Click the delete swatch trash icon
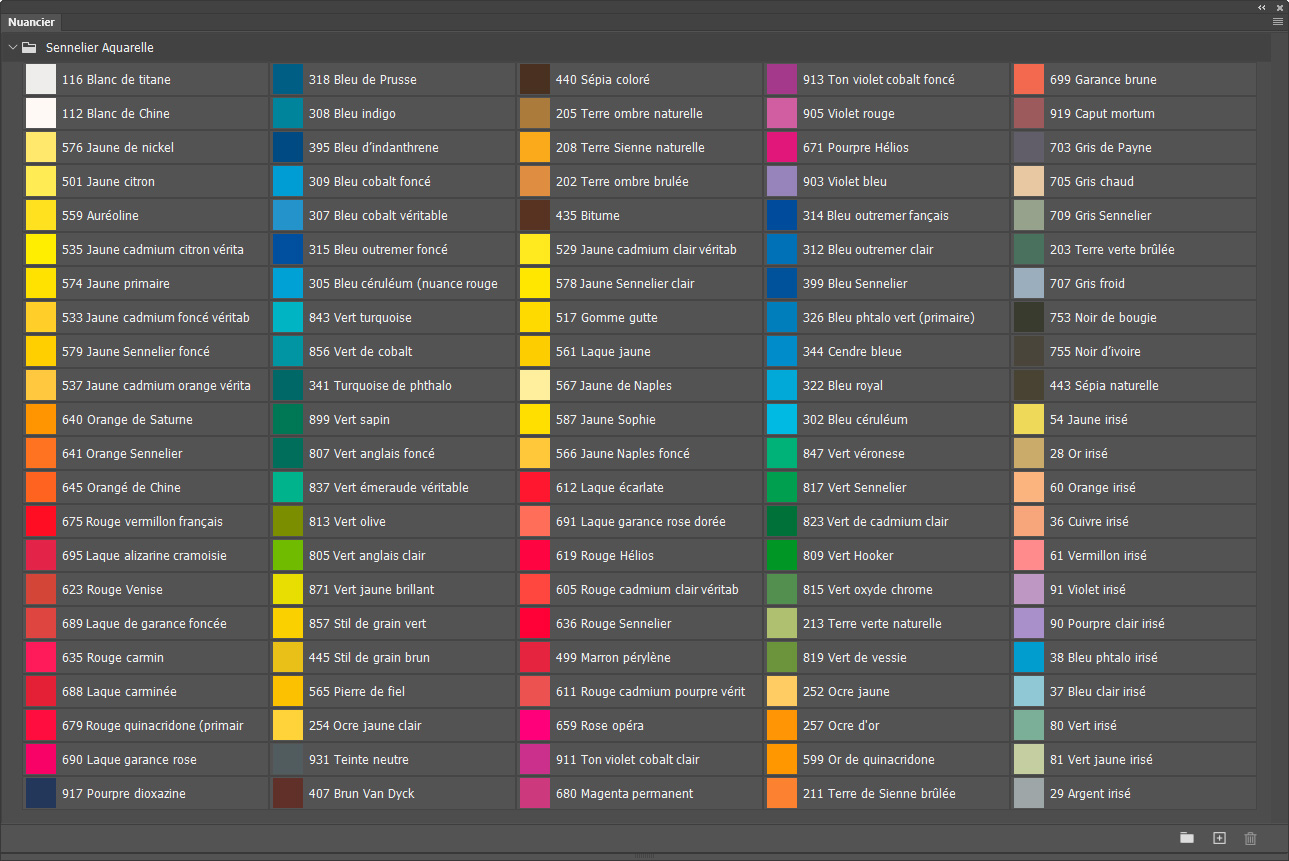The width and height of the screenshot is (1289, 861). point(1250,838)
